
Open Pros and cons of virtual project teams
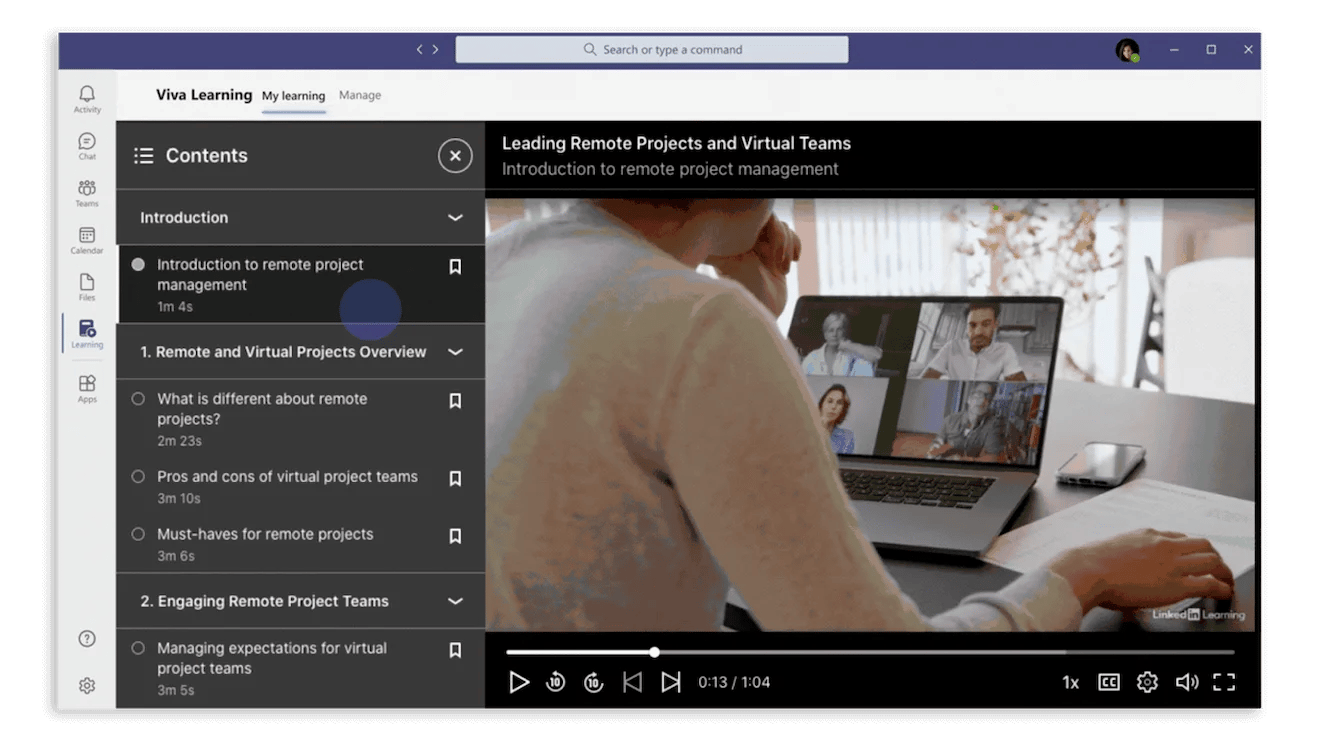pos(301,487)
